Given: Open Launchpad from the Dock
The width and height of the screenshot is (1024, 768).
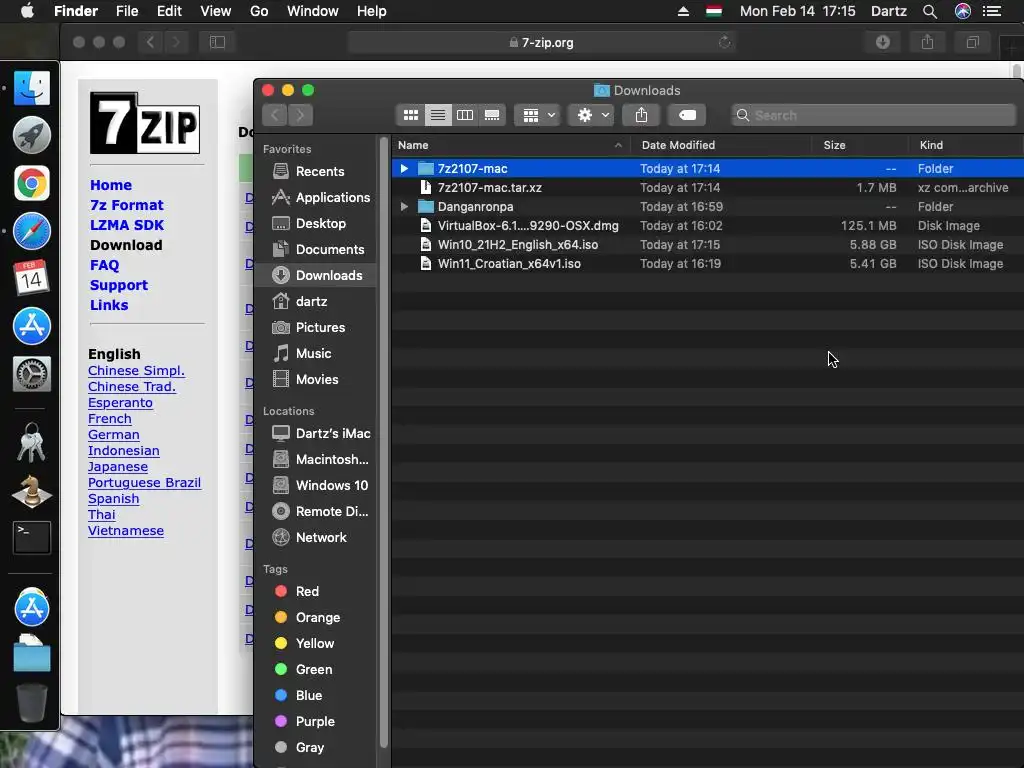Looking at the screenshot, I should [x=31, y=135].
